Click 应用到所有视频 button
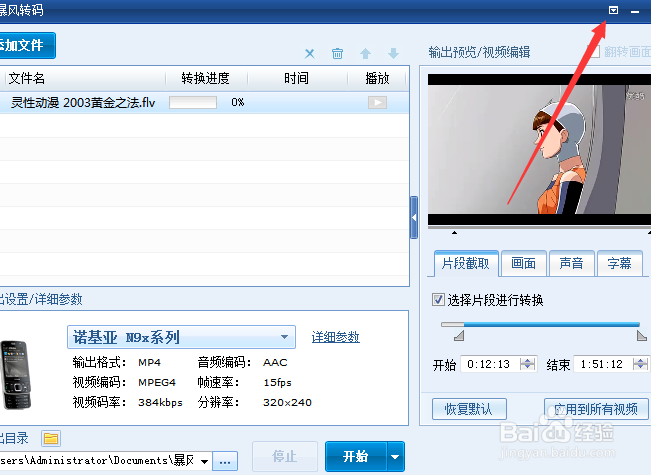 (596, 409)
